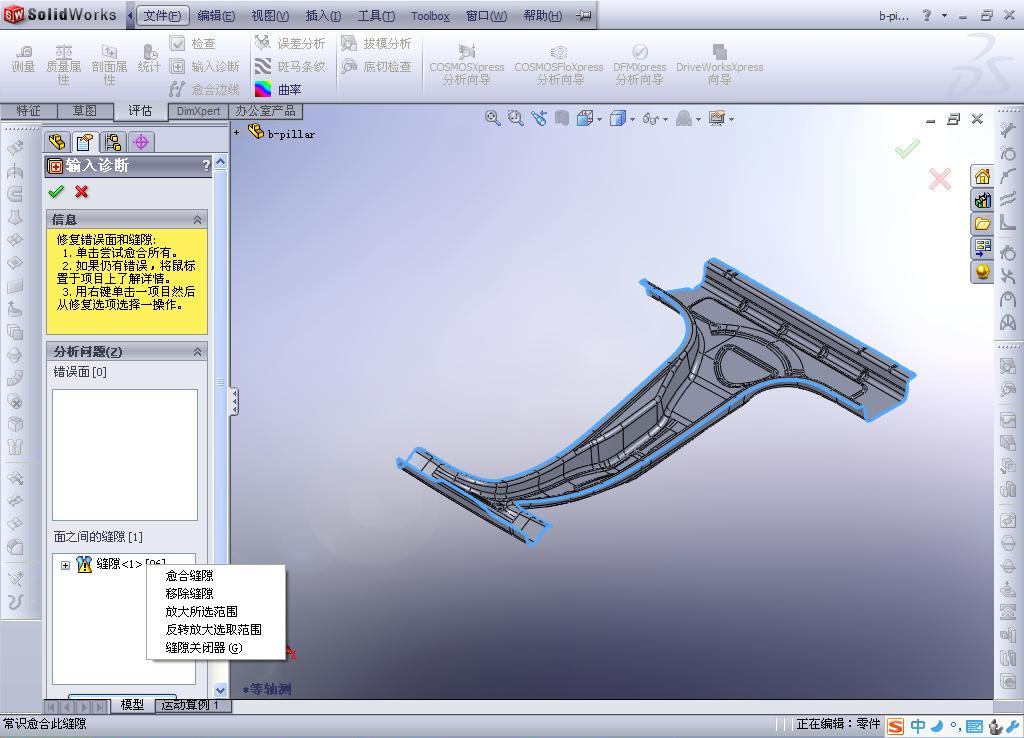
Task: Launch COSMOSFloXpress analysis wizard
Action: [x=559, y=65]
